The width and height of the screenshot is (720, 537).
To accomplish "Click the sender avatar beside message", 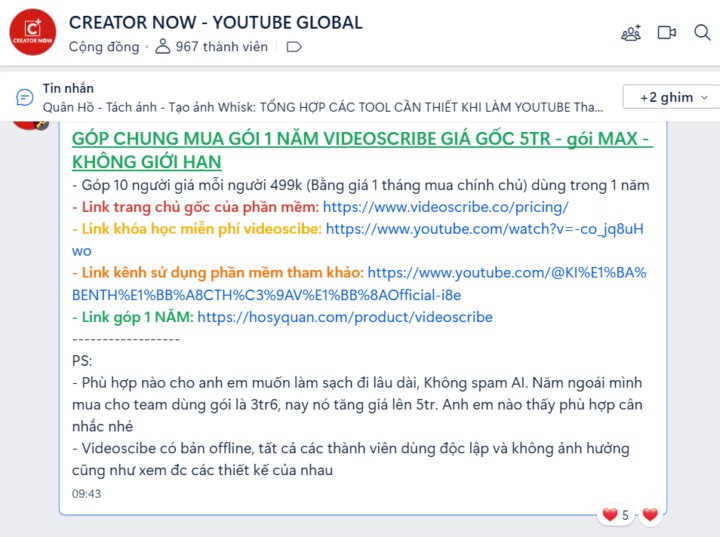I will click(x=30, y=123).
